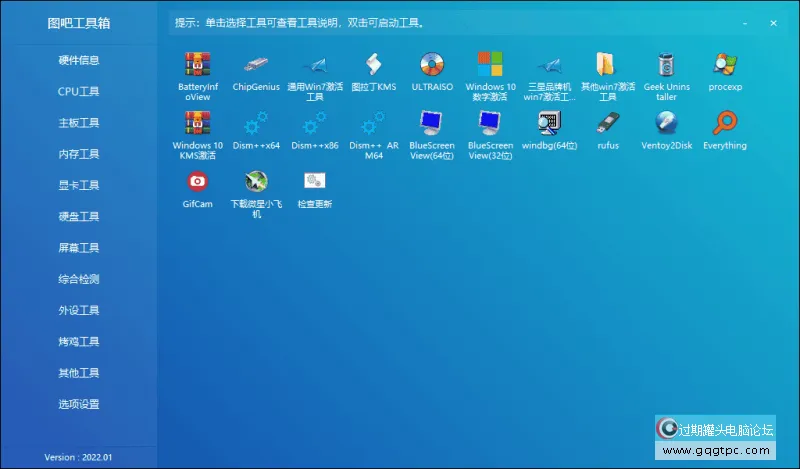
Task: Close the 图吧工具箱 window
Action: (773, 23)
